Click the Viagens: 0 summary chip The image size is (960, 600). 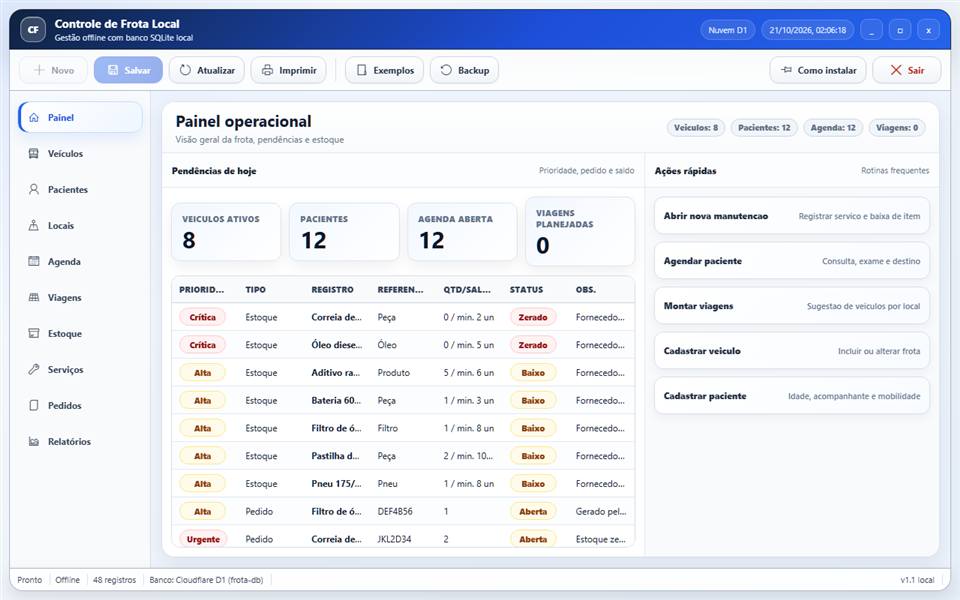click(x=897, y=127)
